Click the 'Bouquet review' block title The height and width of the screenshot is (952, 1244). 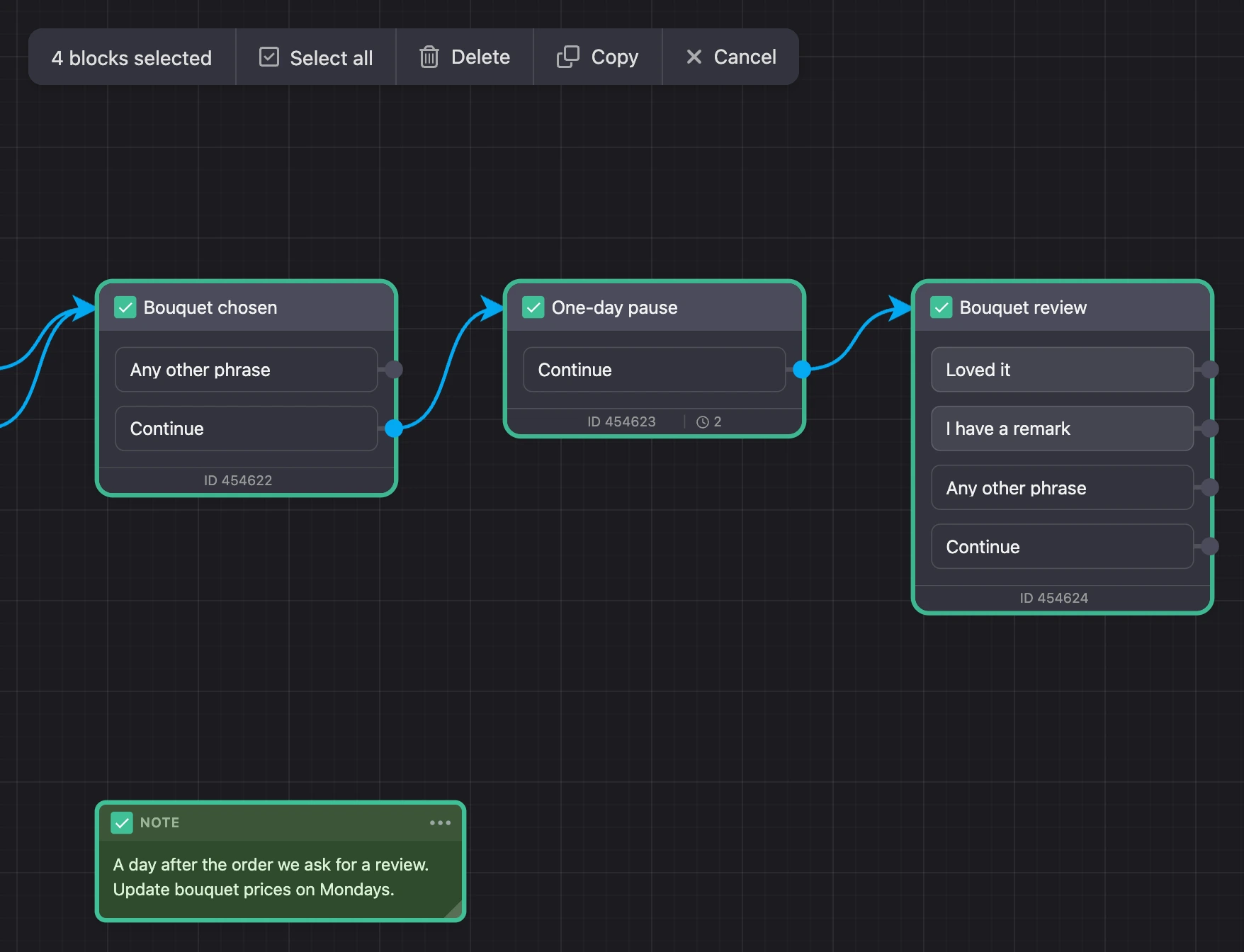click(1023, 307)
